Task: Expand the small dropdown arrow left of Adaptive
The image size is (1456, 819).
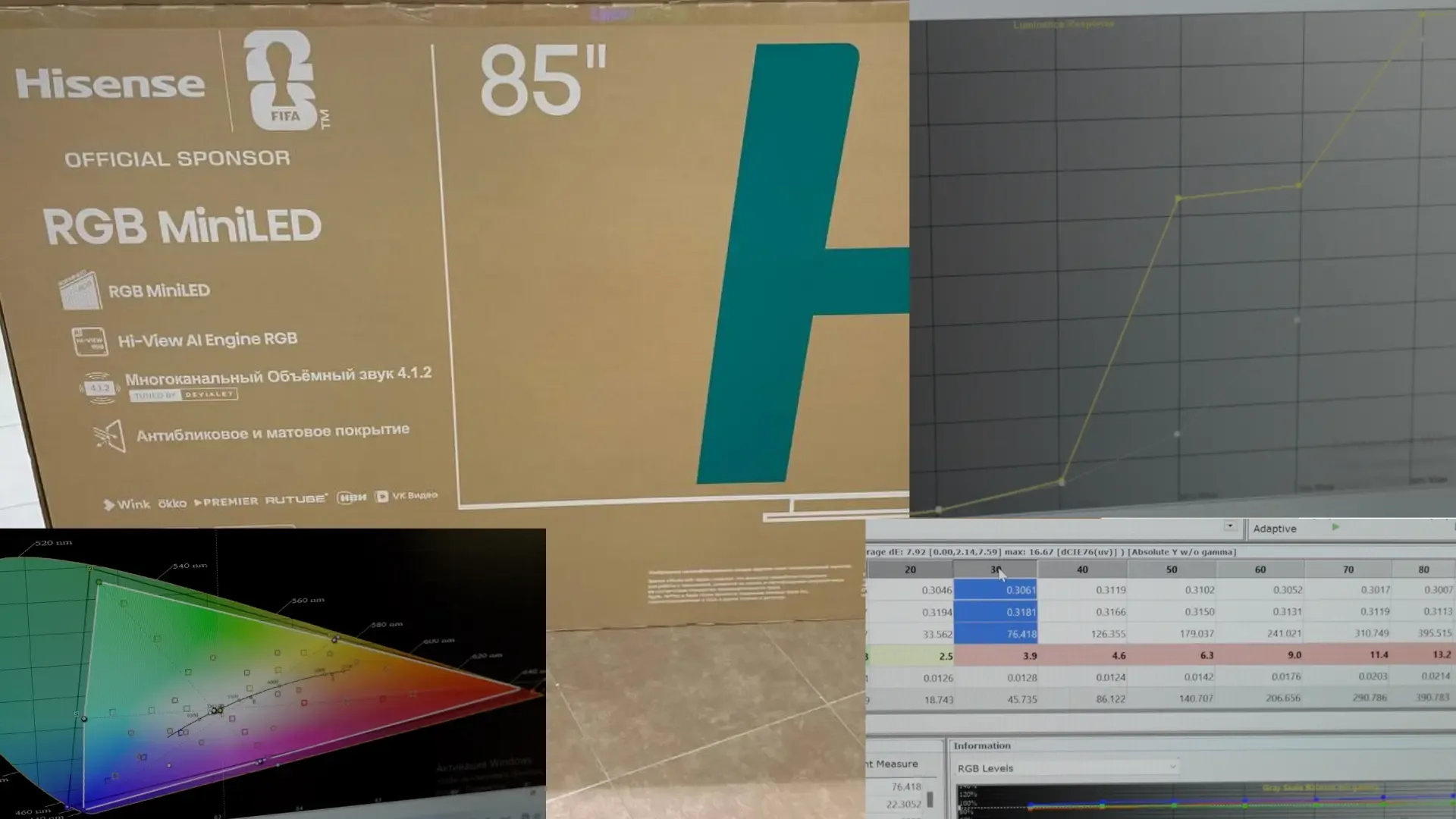Action: point(1229,526)
